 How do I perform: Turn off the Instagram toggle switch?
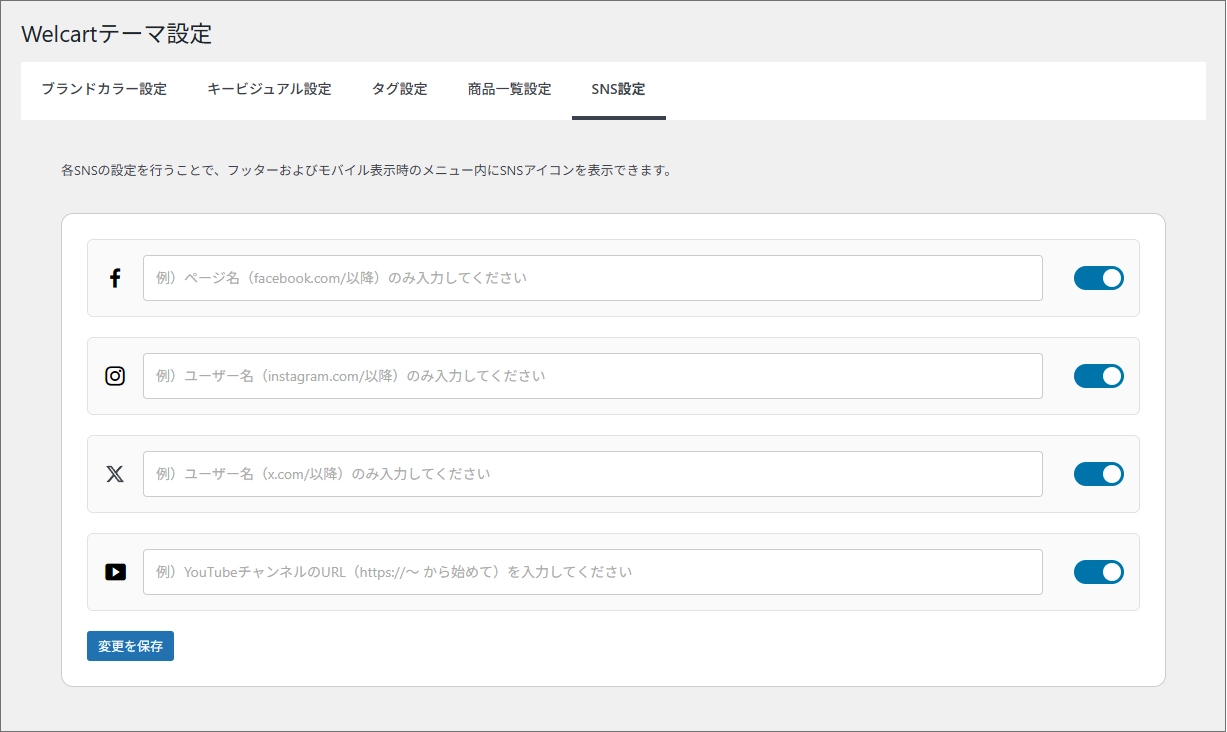coord(1099,376)
